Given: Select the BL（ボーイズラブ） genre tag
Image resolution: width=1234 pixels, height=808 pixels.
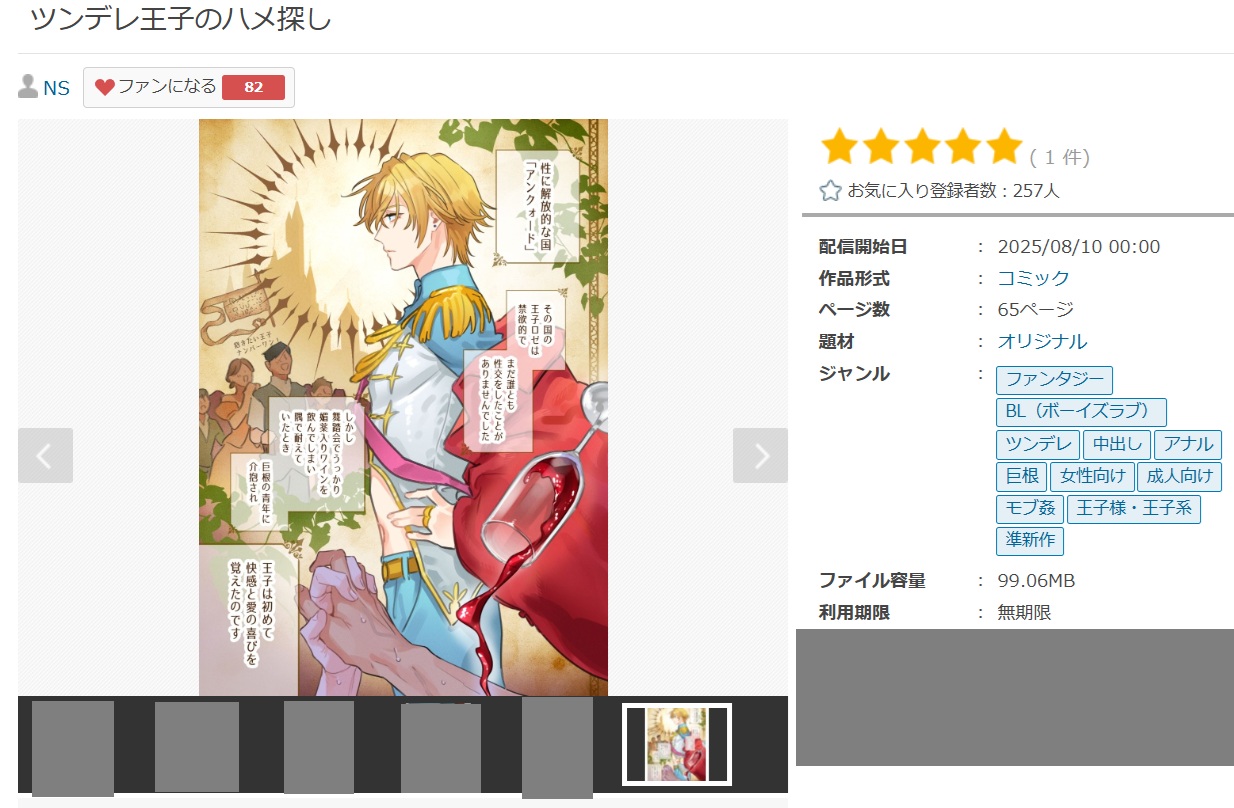Looking at the screenshot, I should tap(1081, 412).
